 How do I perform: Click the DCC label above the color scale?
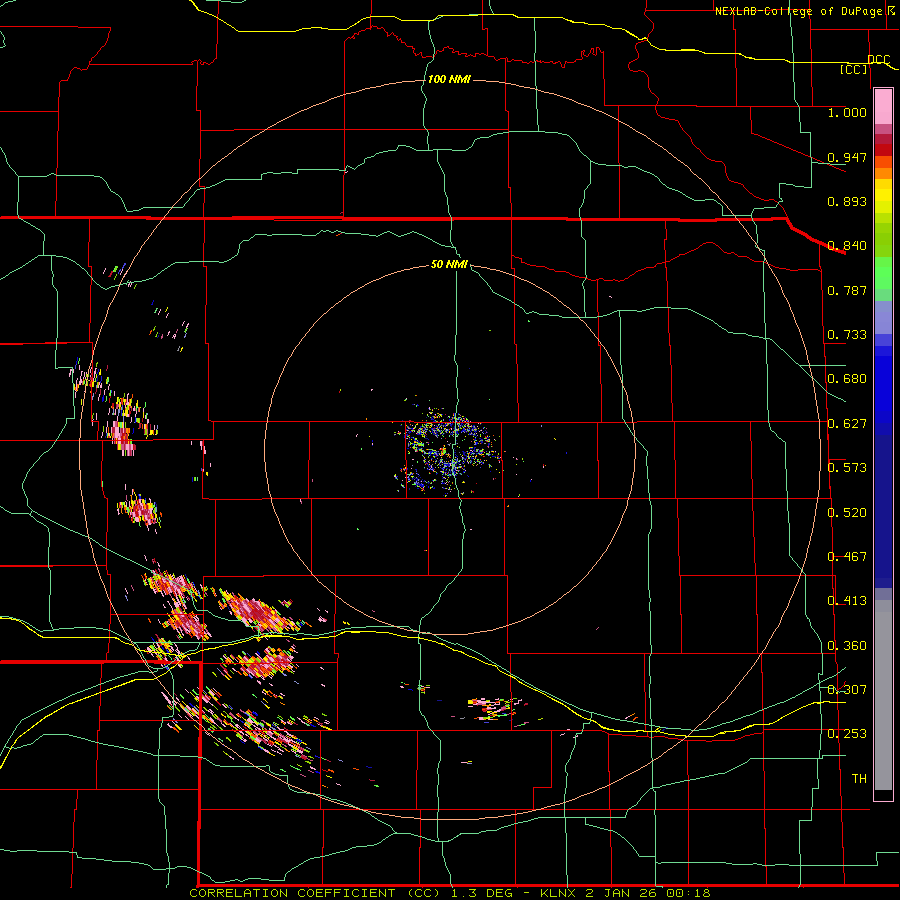point(878,59)
